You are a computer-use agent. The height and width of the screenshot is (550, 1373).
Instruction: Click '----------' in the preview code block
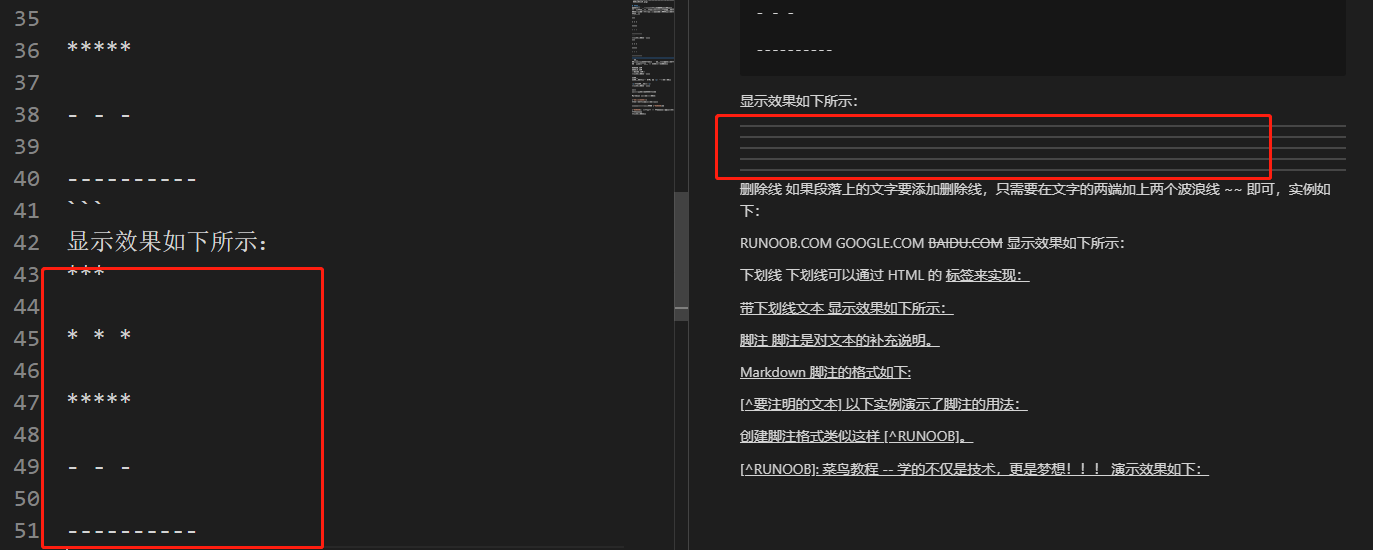pyautogui.click(x=795, y=50)
